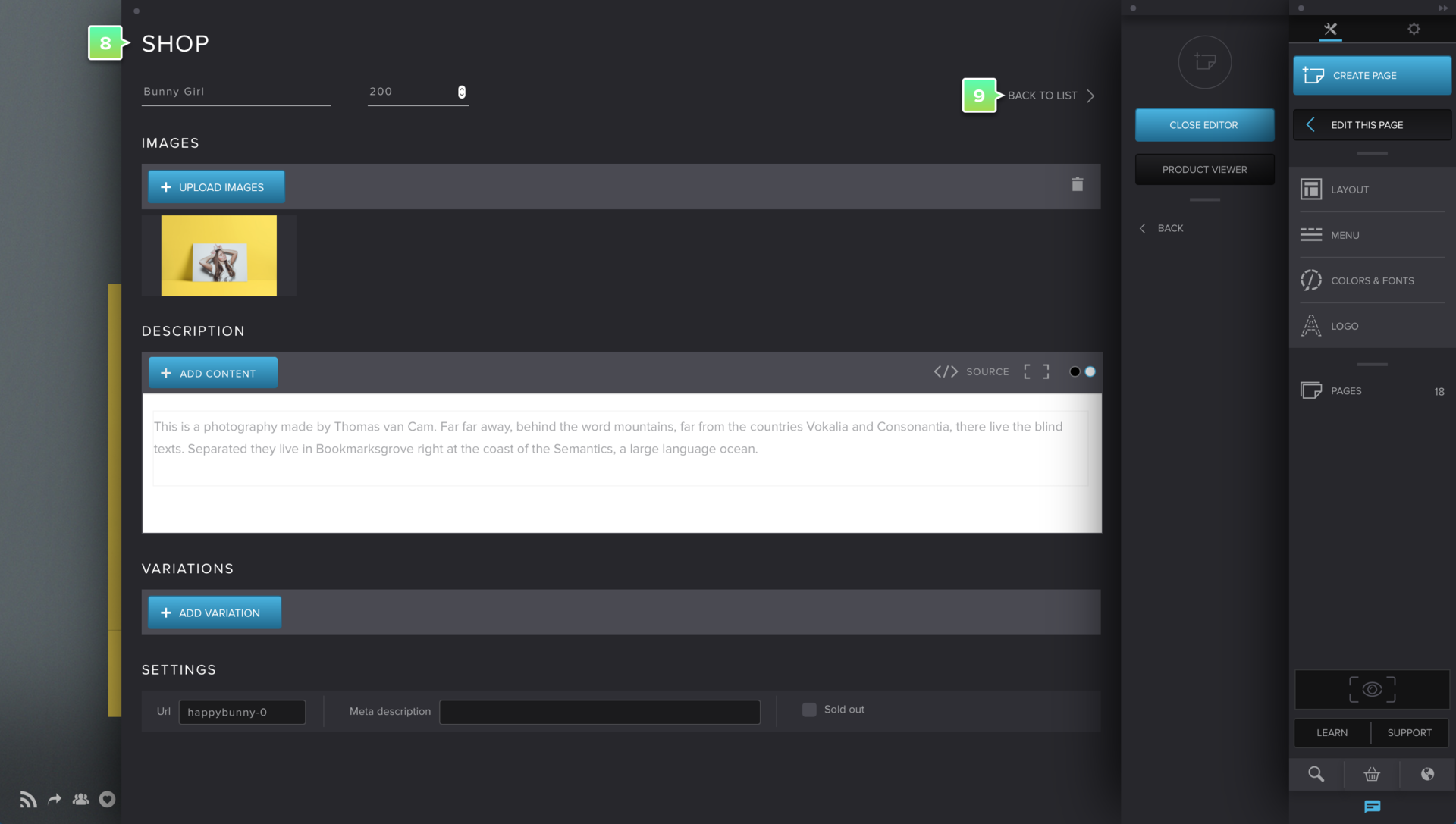Click the RSS feed icon
The width and height of the screenshot is (1456, 824).
(28, 799)
